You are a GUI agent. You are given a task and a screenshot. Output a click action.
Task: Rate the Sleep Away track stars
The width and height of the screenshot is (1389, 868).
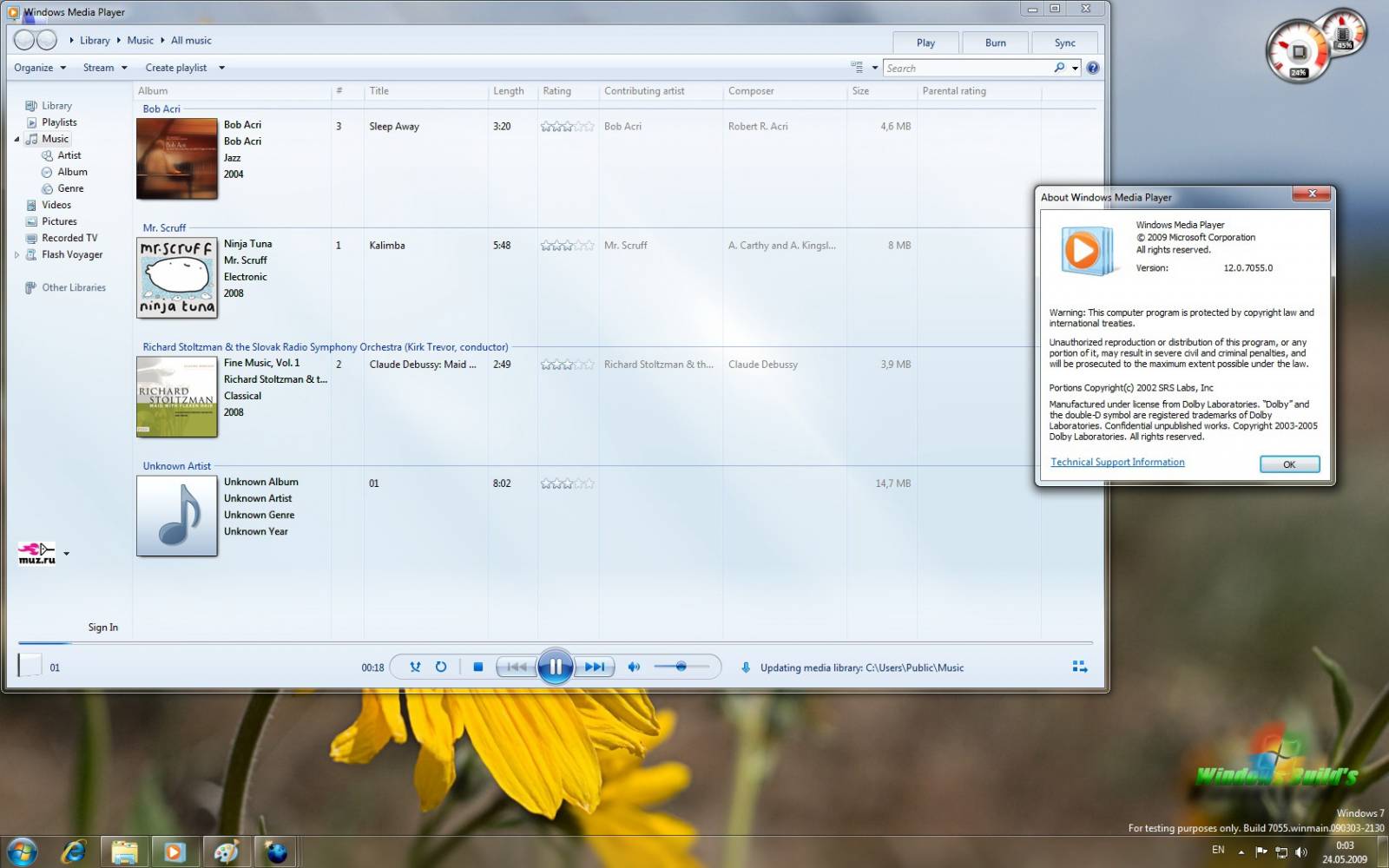[x=567, y=127]
